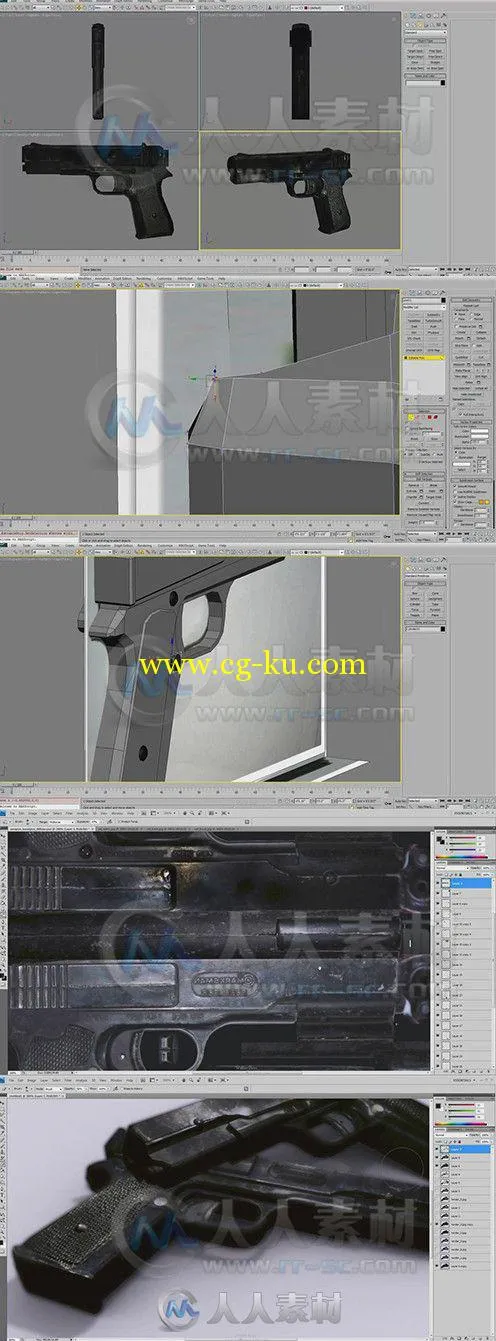Collapse the Object Type rollout in four-viewport window

(426, 41)
